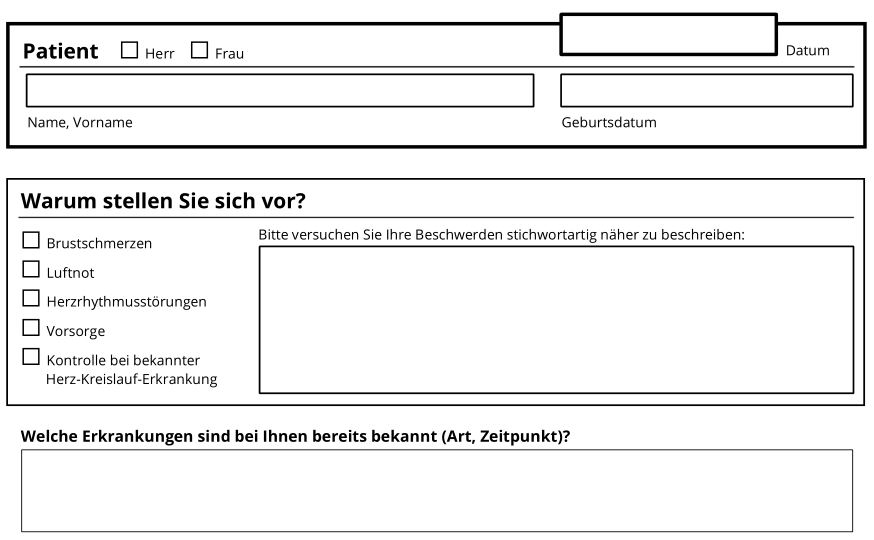874x540 pixels.
Task: Click the Datum field at top
Action: (668, 35)
